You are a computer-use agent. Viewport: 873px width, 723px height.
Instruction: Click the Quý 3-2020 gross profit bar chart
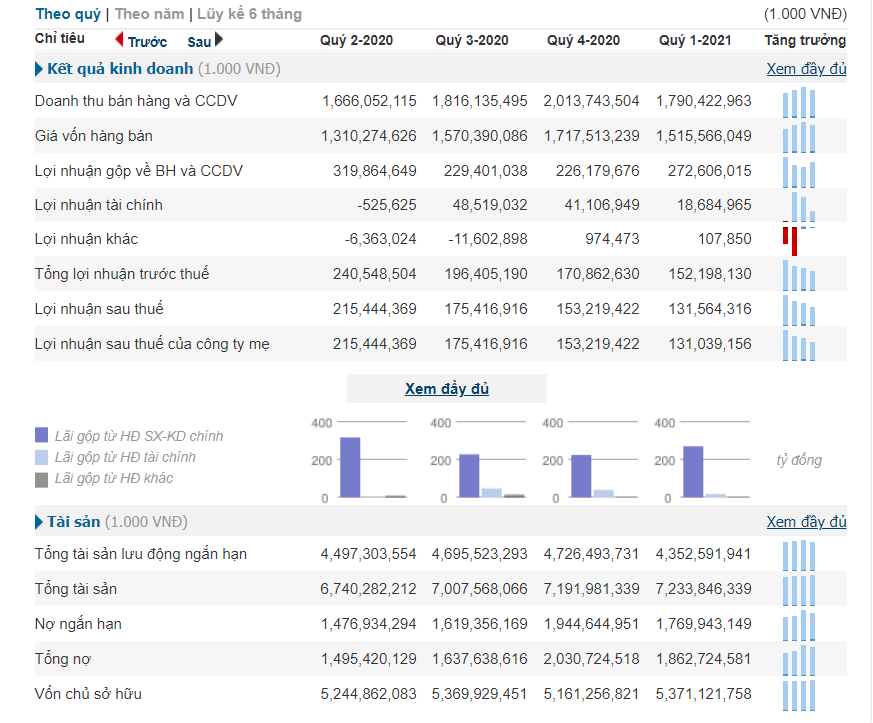[478, 460]
